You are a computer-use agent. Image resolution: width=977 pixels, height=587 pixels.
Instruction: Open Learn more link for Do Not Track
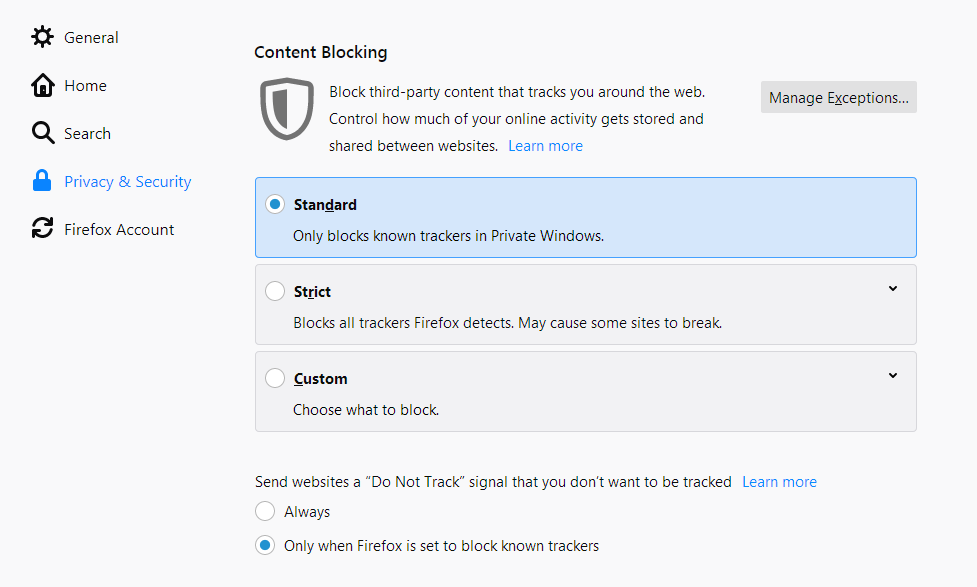(x=779, y=482)
